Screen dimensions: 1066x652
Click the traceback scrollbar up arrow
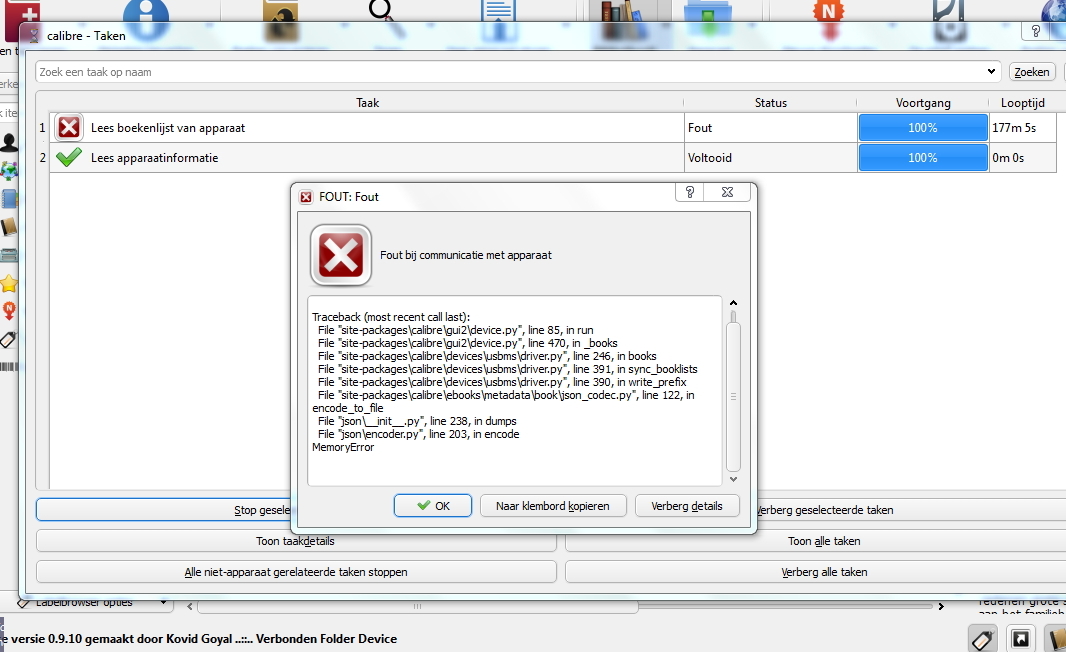[733, 303]
